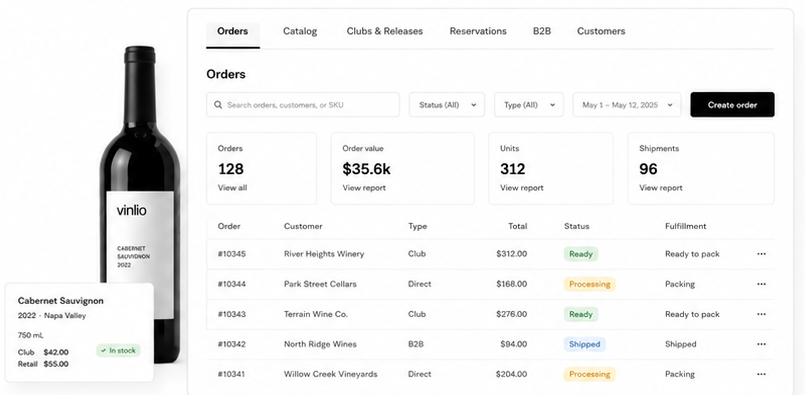
Task: Select order number #10345
Action: pos(232,254)
